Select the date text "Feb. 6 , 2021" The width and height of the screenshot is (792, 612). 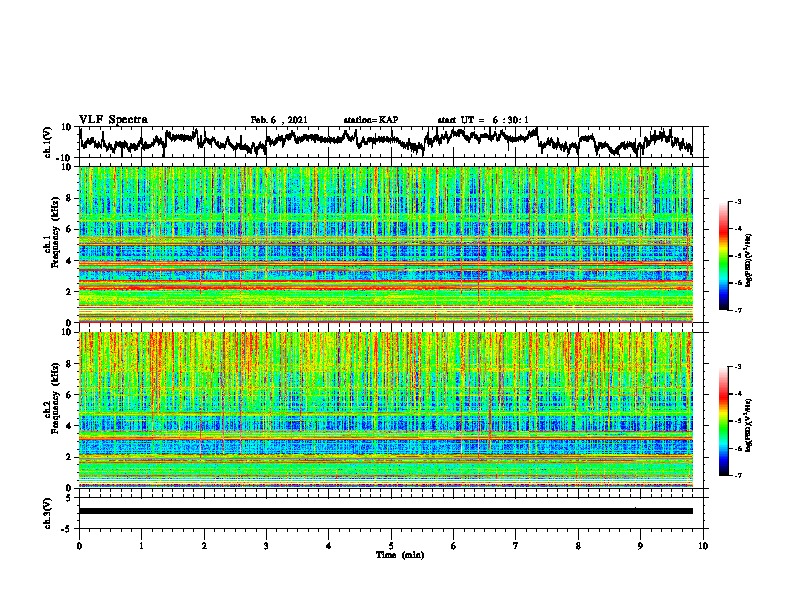(279, 120)
